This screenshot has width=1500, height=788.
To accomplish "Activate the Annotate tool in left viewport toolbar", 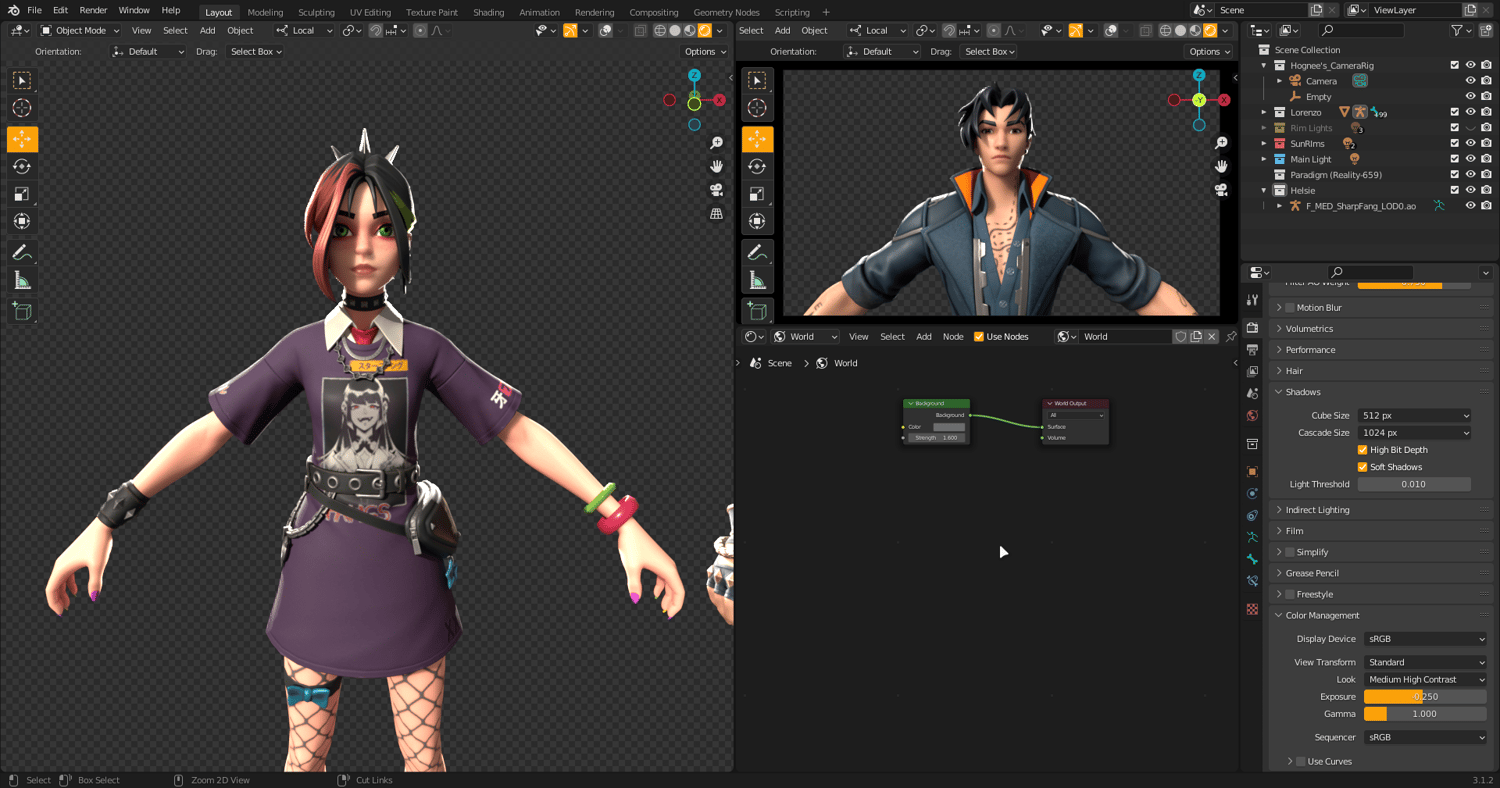I will (x=22, y=252).
